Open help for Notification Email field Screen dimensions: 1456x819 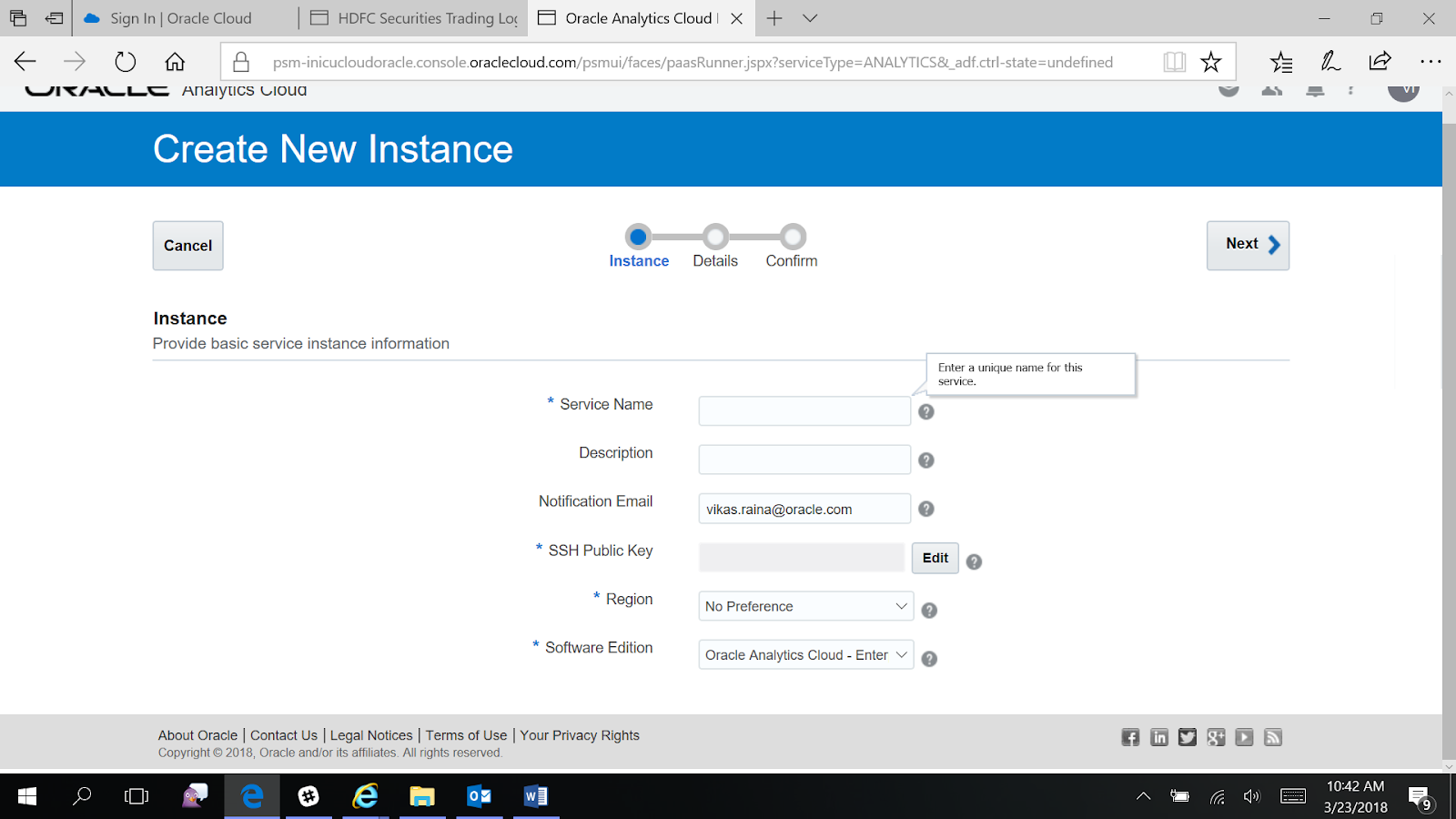pyautogui.click(x=926, y=509)
